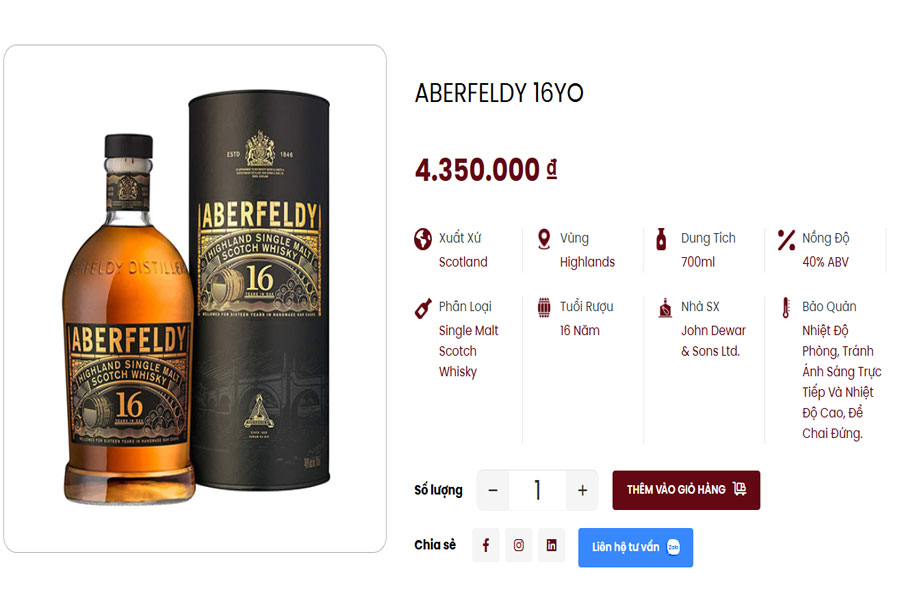Click the pin icon next to Phân Loại
This screenshot has width=900, height=600.
click(421, 307)
